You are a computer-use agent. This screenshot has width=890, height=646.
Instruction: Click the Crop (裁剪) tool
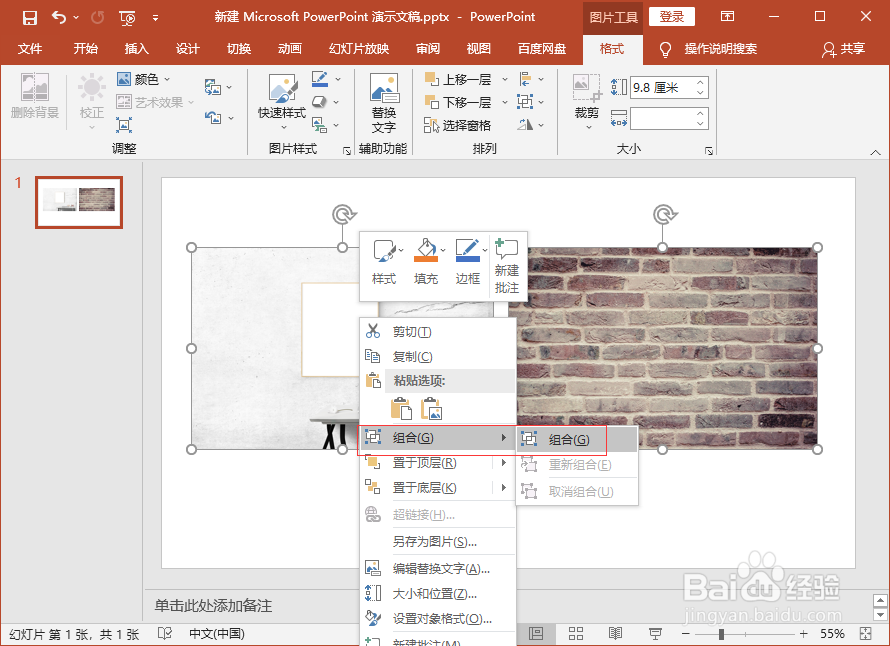click(587, 101)
